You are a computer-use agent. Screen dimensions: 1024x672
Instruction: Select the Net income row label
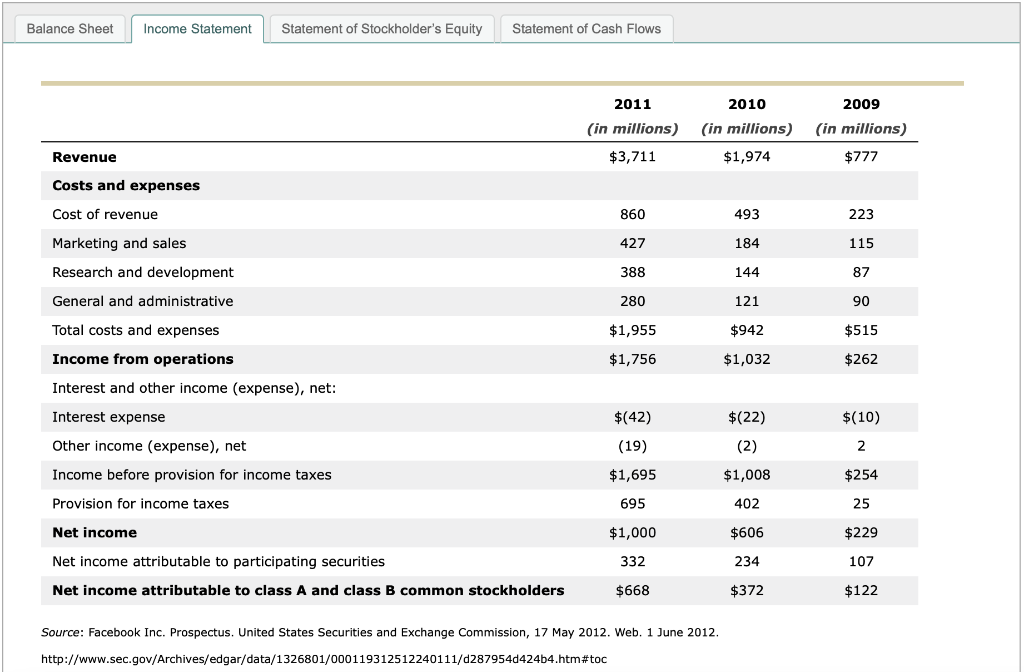[95, 533]
